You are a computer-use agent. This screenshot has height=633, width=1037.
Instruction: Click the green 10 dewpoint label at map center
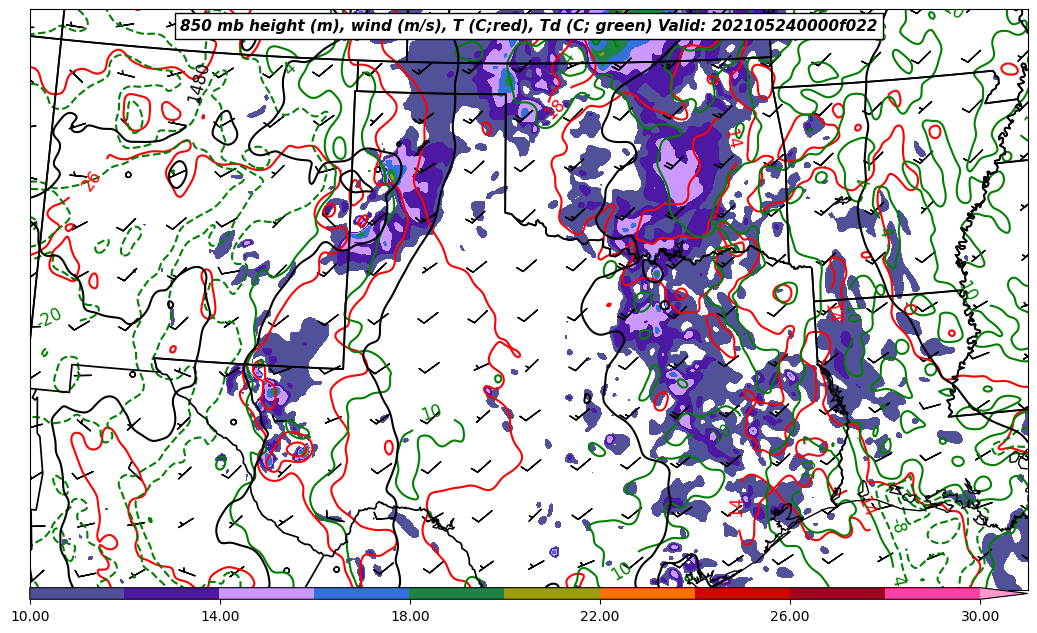click(x=431, y=413)
